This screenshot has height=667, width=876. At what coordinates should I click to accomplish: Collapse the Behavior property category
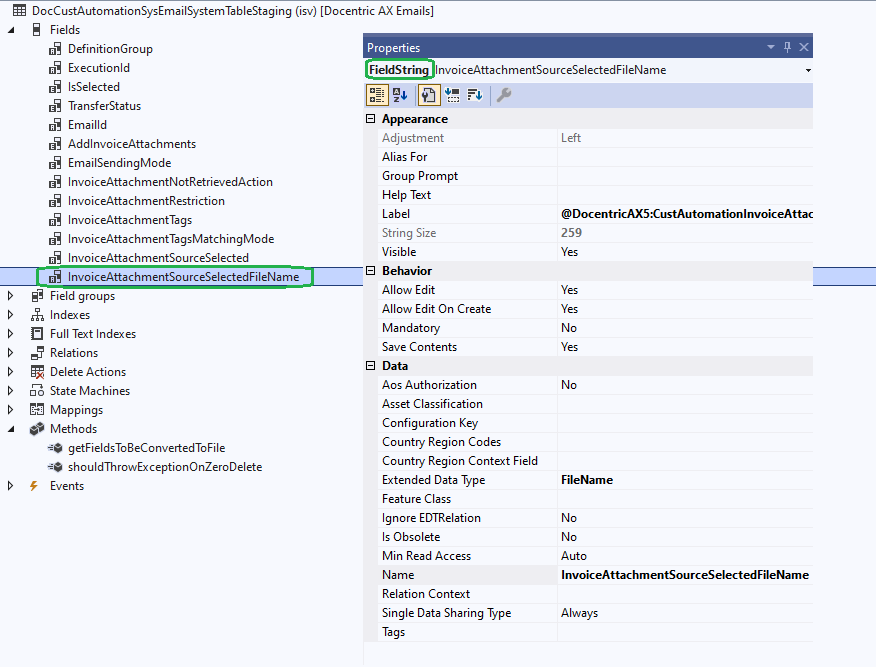[371, 271]
